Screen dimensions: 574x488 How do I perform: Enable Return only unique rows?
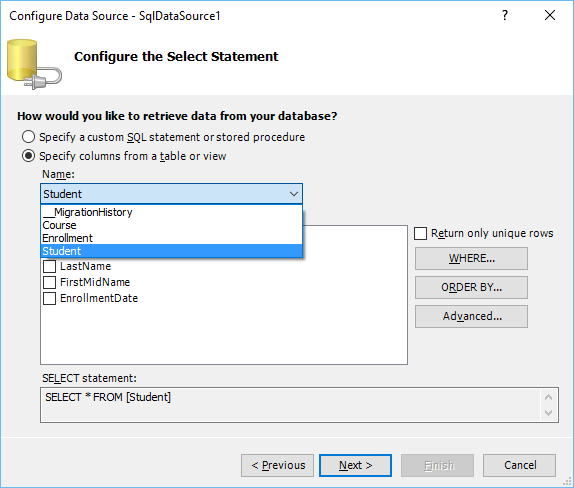420,234
